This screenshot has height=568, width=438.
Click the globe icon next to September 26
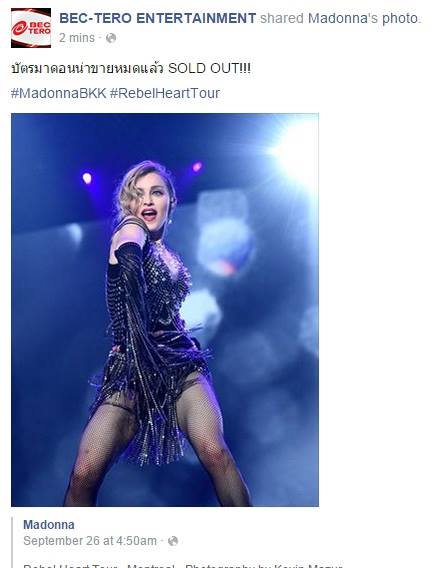[x=173, y=541]
